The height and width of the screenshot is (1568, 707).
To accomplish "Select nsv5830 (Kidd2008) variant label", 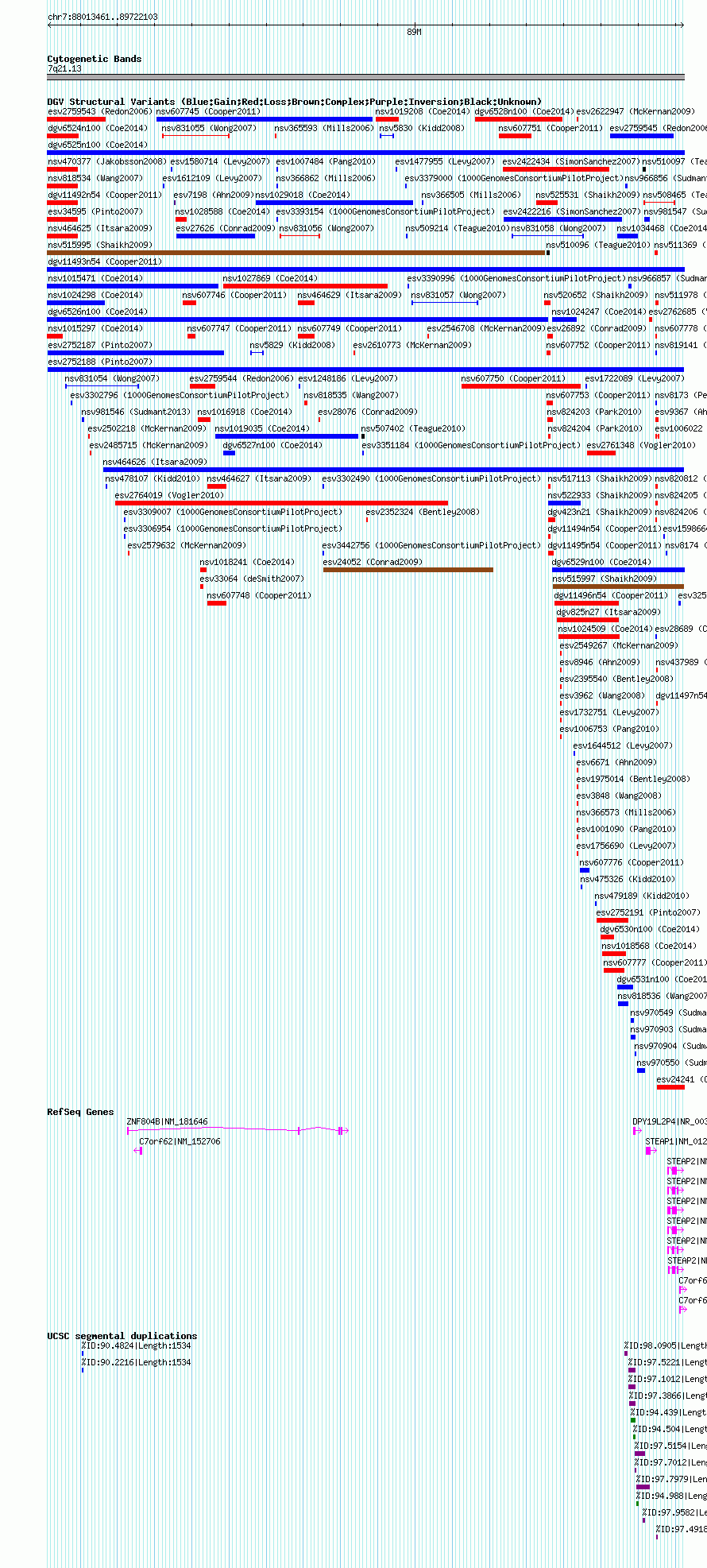I will [x=422, y=128].
